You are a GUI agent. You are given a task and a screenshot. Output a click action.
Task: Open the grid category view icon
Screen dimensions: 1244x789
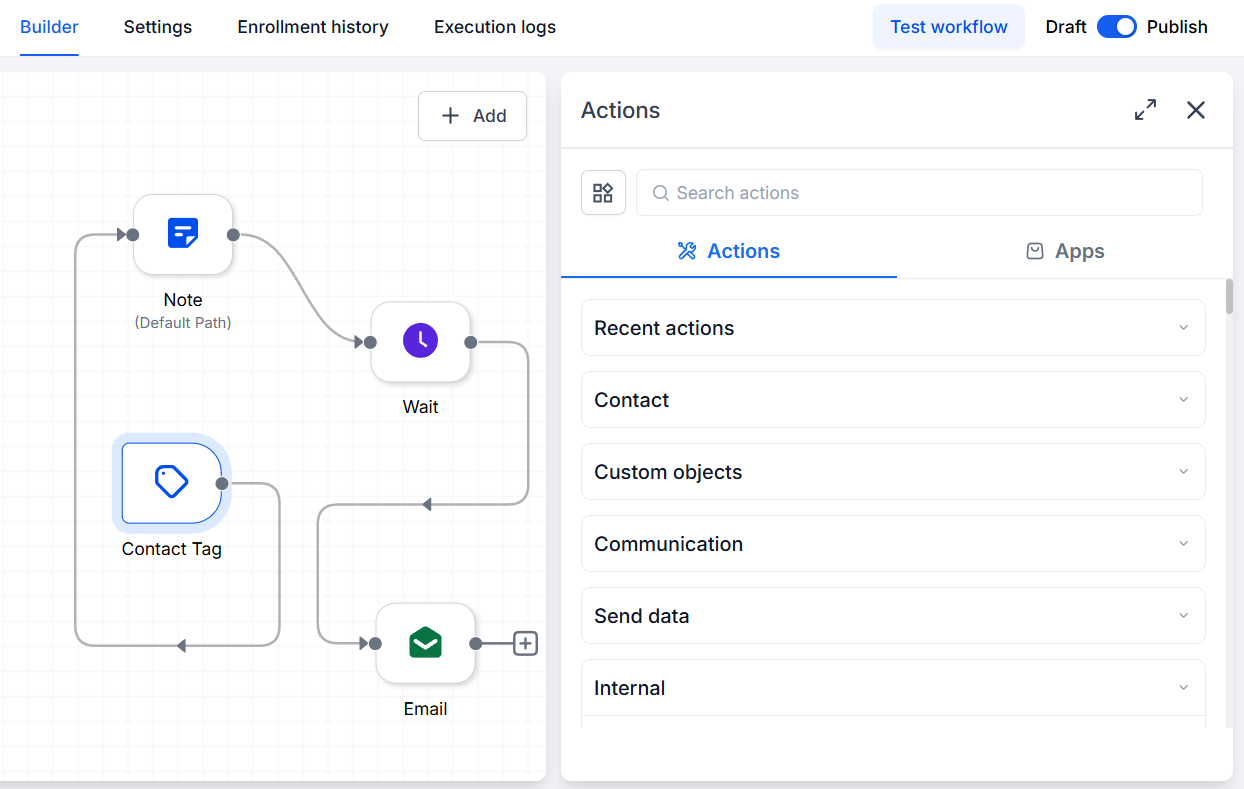[x=603, y=192]
